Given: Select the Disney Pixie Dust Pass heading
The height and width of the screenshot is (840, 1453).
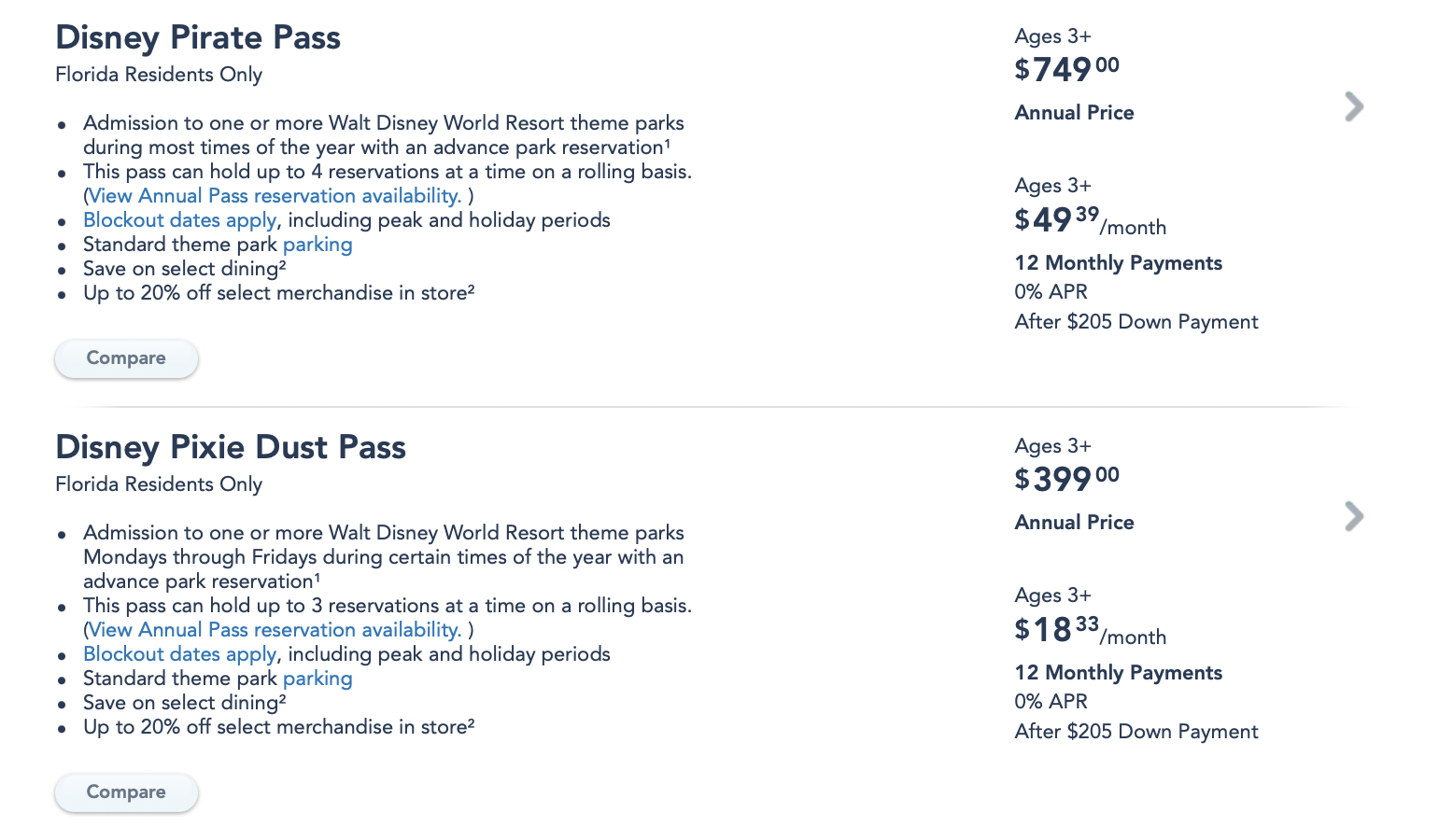Looking at the screenshot, I should click(231, 447).
